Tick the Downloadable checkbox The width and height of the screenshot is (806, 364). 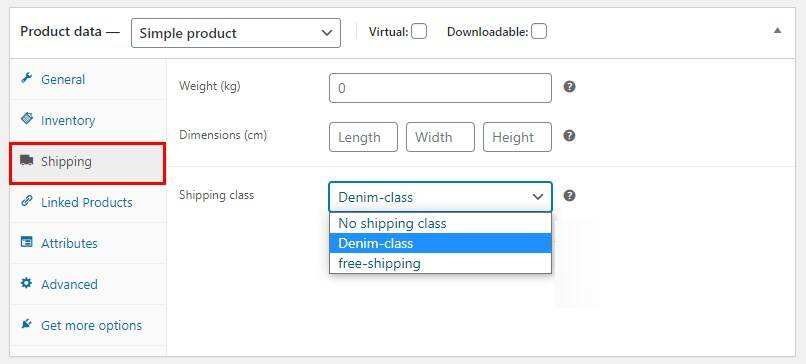(x=539, y=32)
